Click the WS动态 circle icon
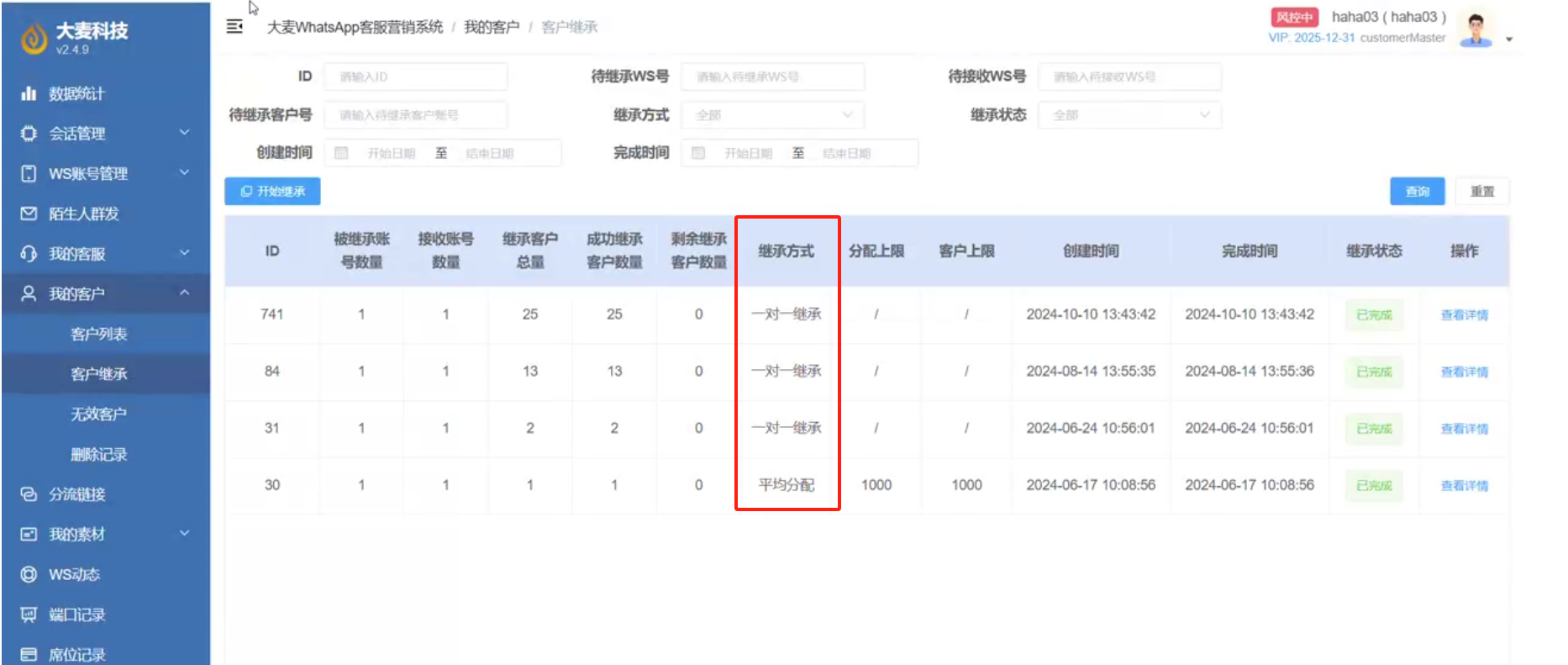This screenshot has height=665, width=1568. coord(29,574)
